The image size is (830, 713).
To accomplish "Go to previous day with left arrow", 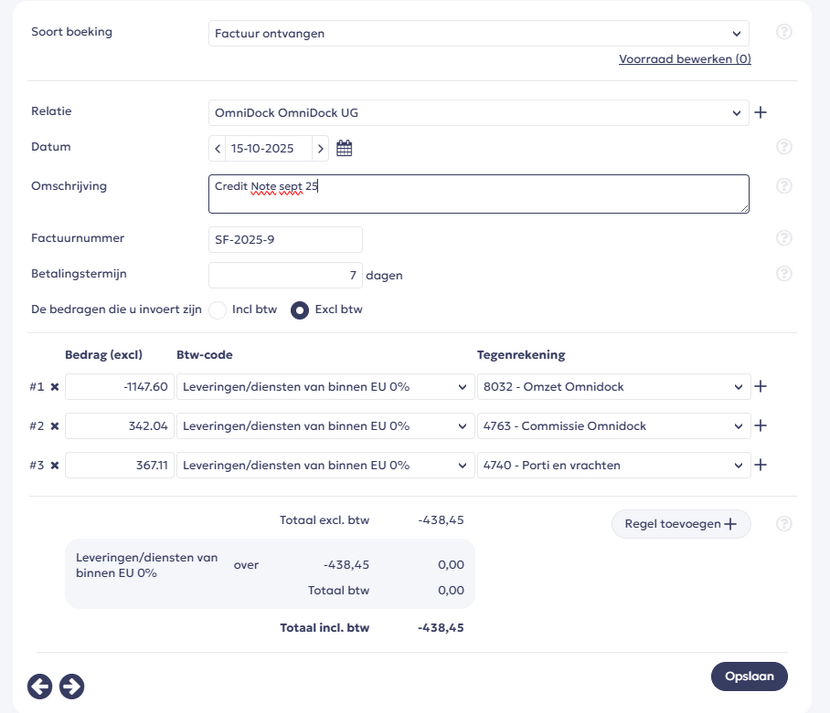I will click(x=218, y=149).
